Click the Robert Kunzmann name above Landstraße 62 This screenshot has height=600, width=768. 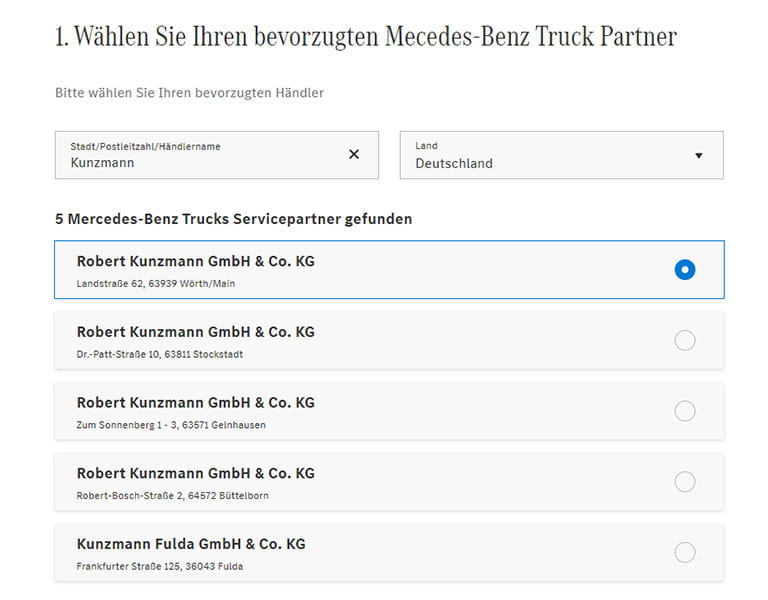coord(196,261)
